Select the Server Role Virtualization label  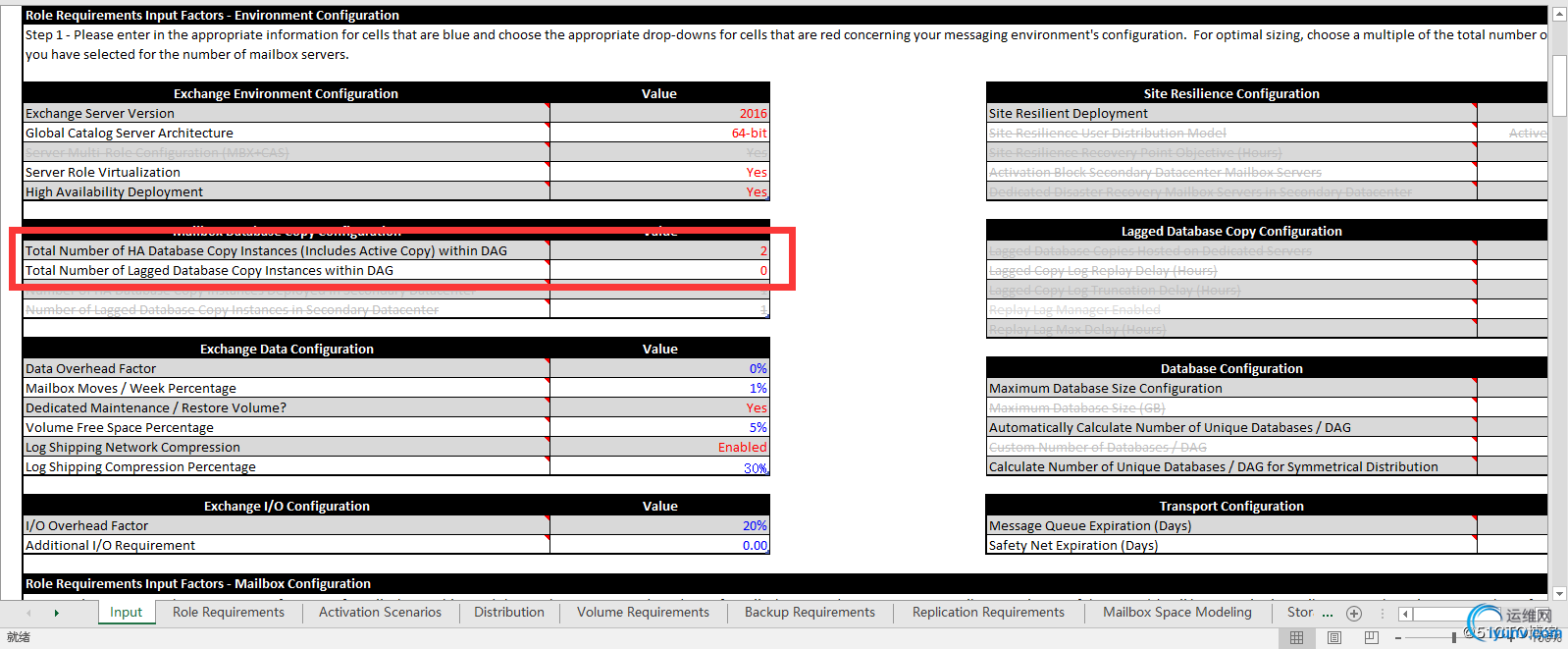point(286,172)
